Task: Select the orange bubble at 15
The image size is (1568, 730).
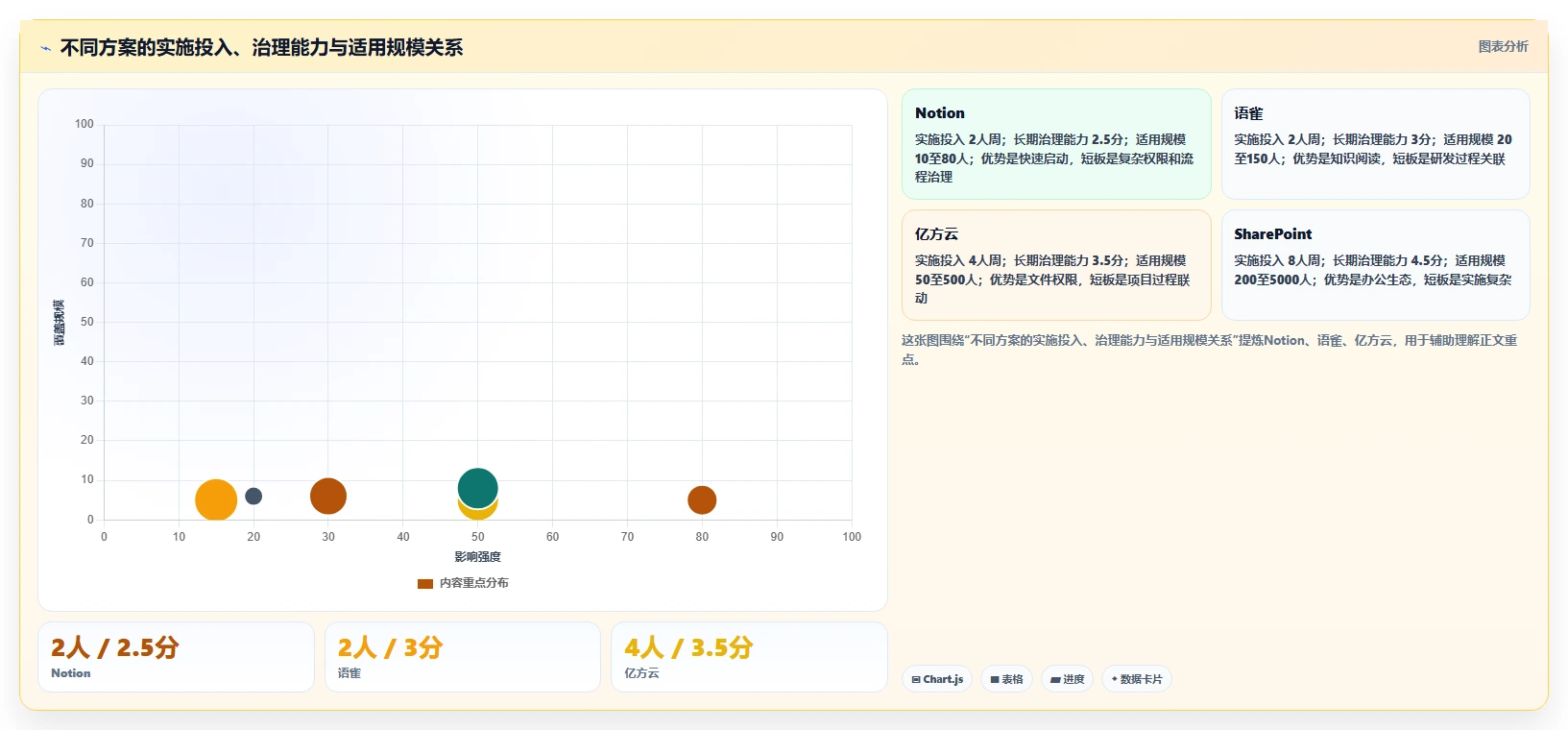Action: pos(216,500)
